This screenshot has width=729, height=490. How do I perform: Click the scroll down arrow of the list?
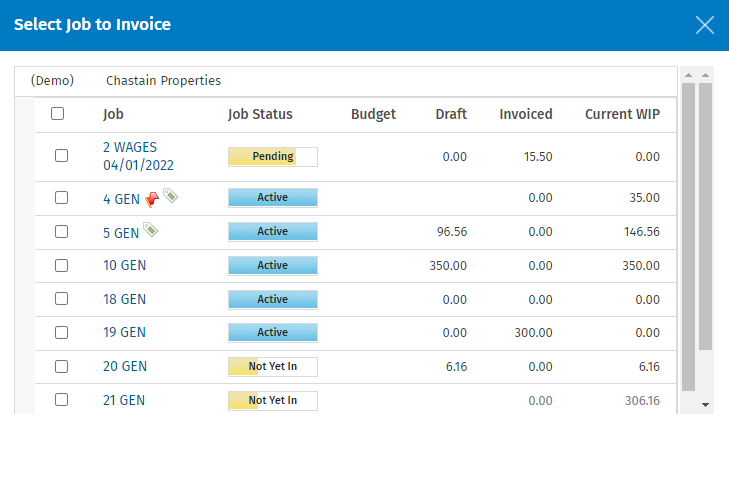point(705,405)
